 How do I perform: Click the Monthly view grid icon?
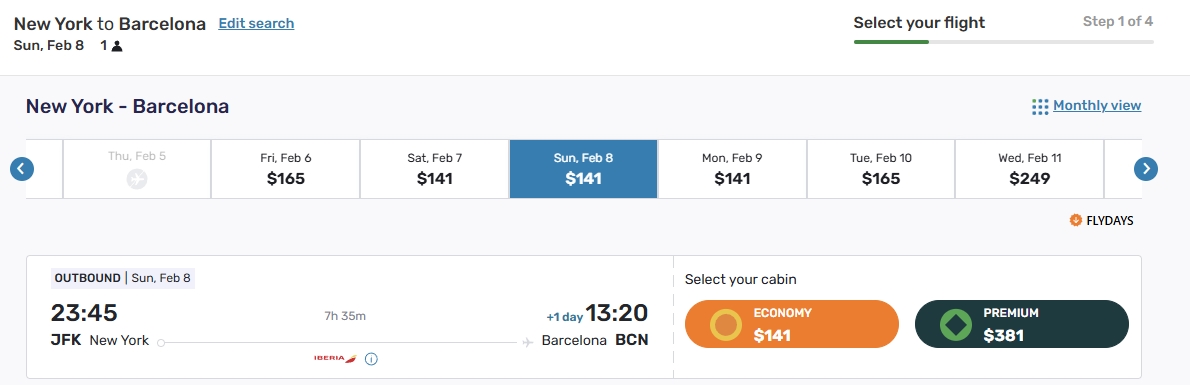(1040, 106)
